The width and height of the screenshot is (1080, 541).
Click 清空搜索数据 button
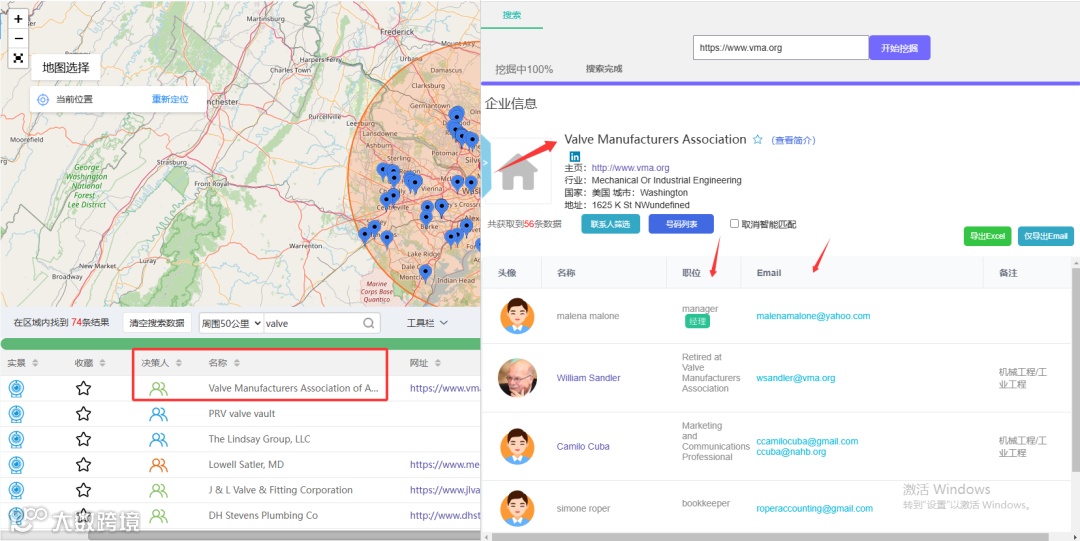157,323
